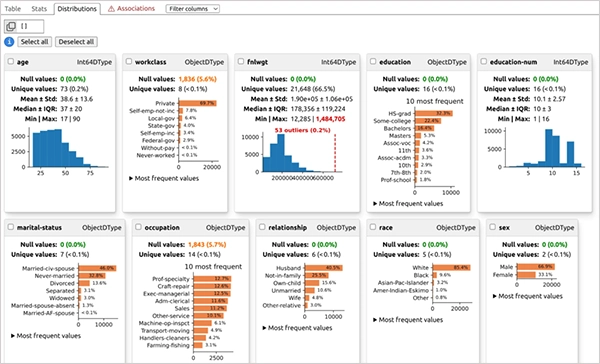Click the Associations warning triangle icon
This screenshot has height=364, width=600.
111,8
